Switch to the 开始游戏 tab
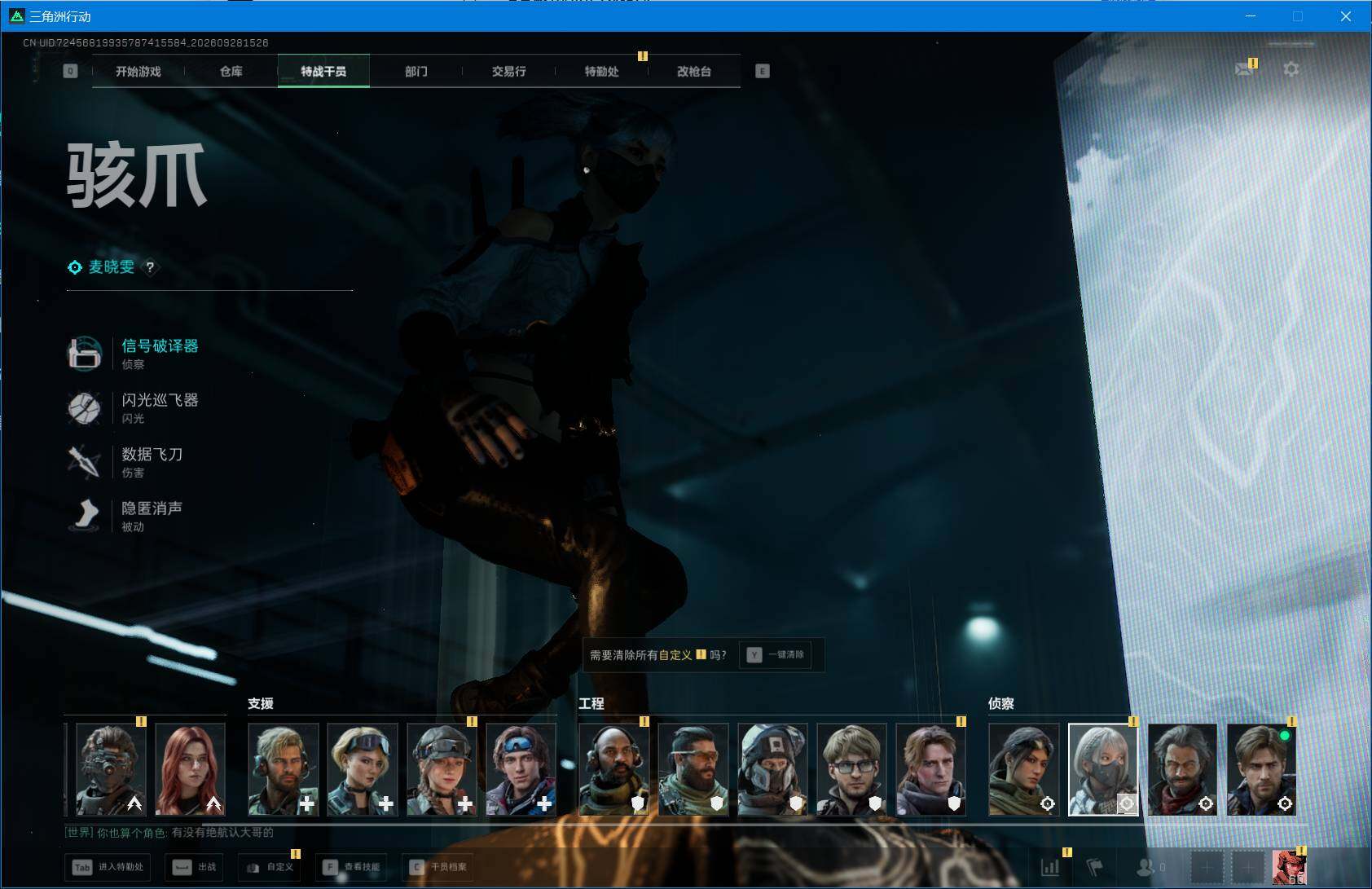The height and width of the screenshot is (889, 1372). coord(138,71)
